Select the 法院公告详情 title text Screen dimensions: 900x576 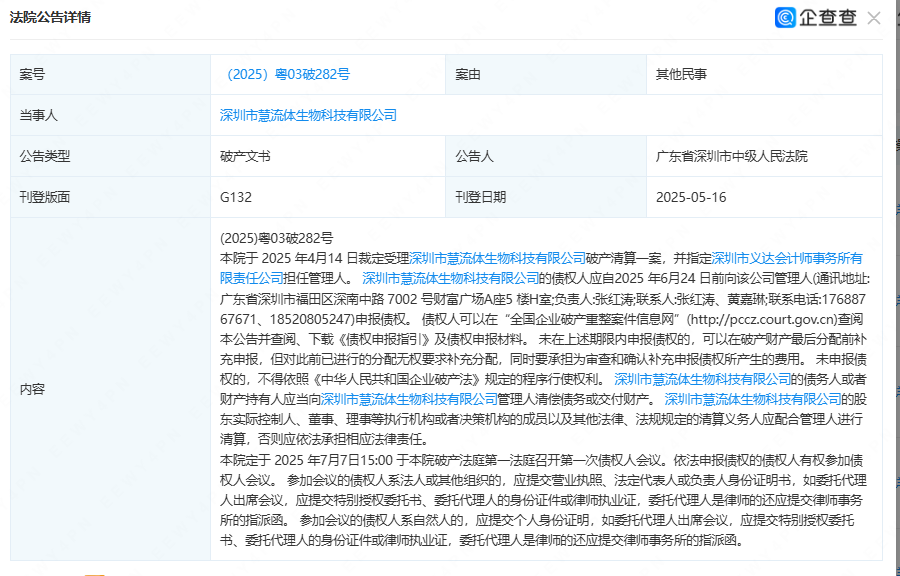pos(50,18)
